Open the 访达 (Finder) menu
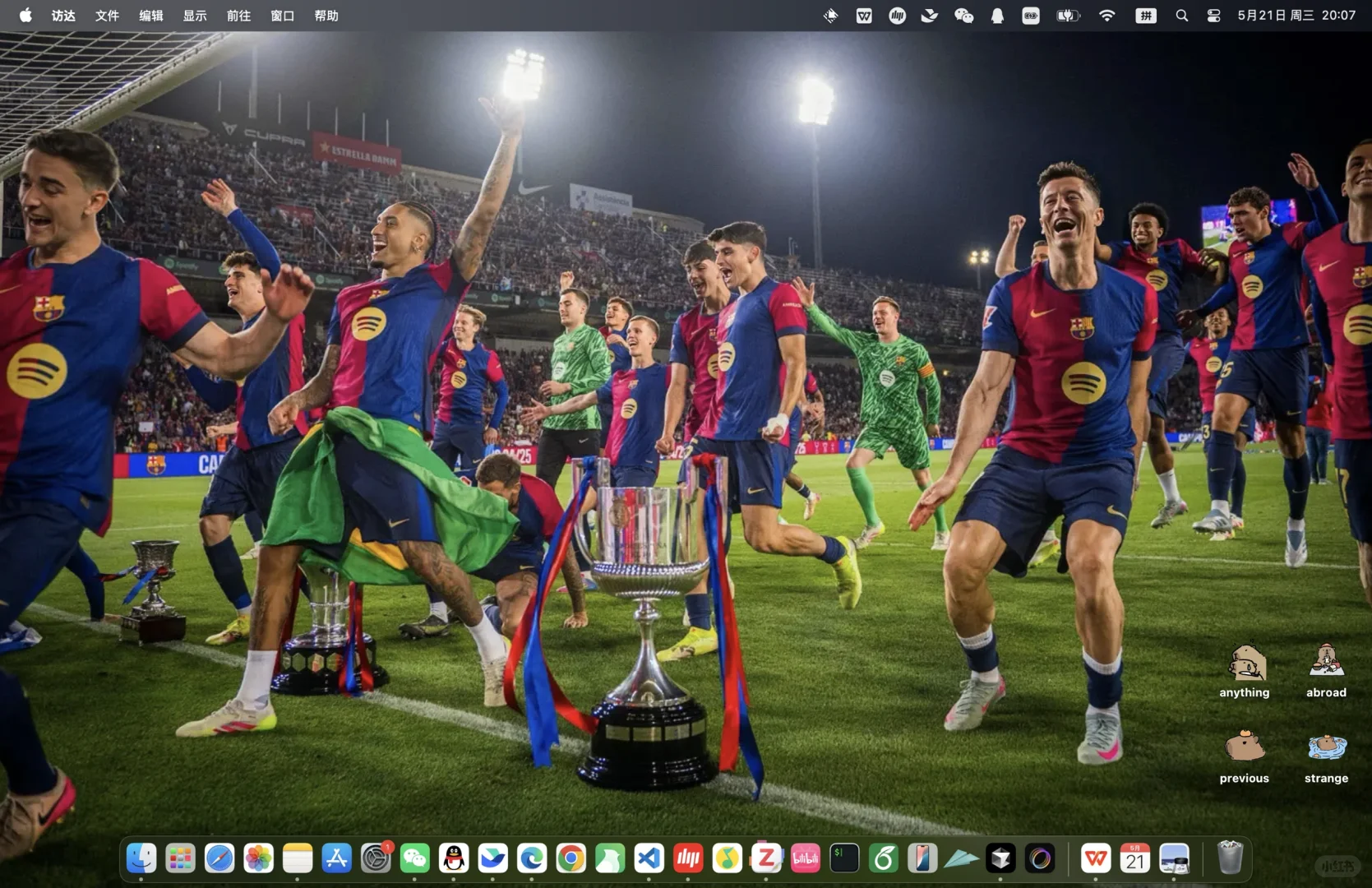1372x888 pixels. [63, 15]
